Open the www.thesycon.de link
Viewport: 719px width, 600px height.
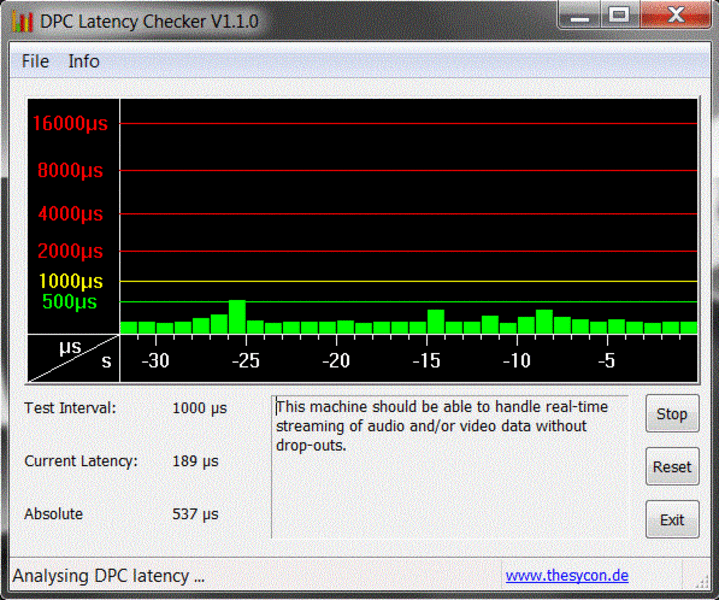(567, 575)
